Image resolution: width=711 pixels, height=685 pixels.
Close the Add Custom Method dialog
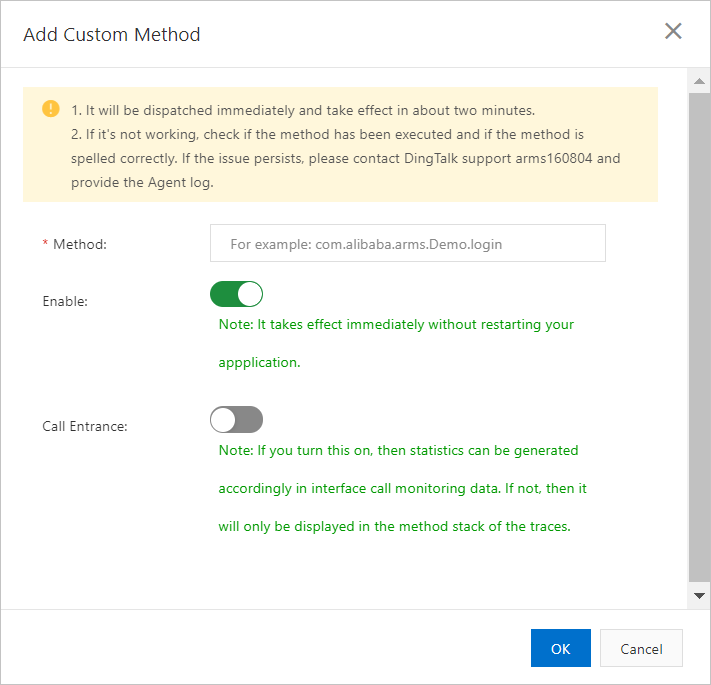(673, 31)
